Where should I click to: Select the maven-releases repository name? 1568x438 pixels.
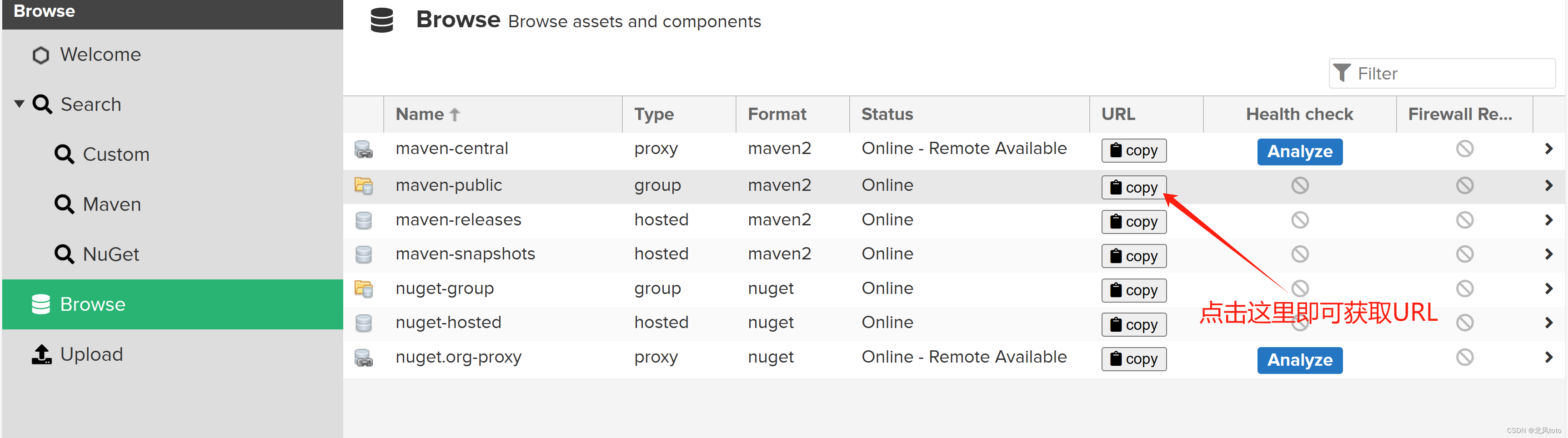(458, 219)
